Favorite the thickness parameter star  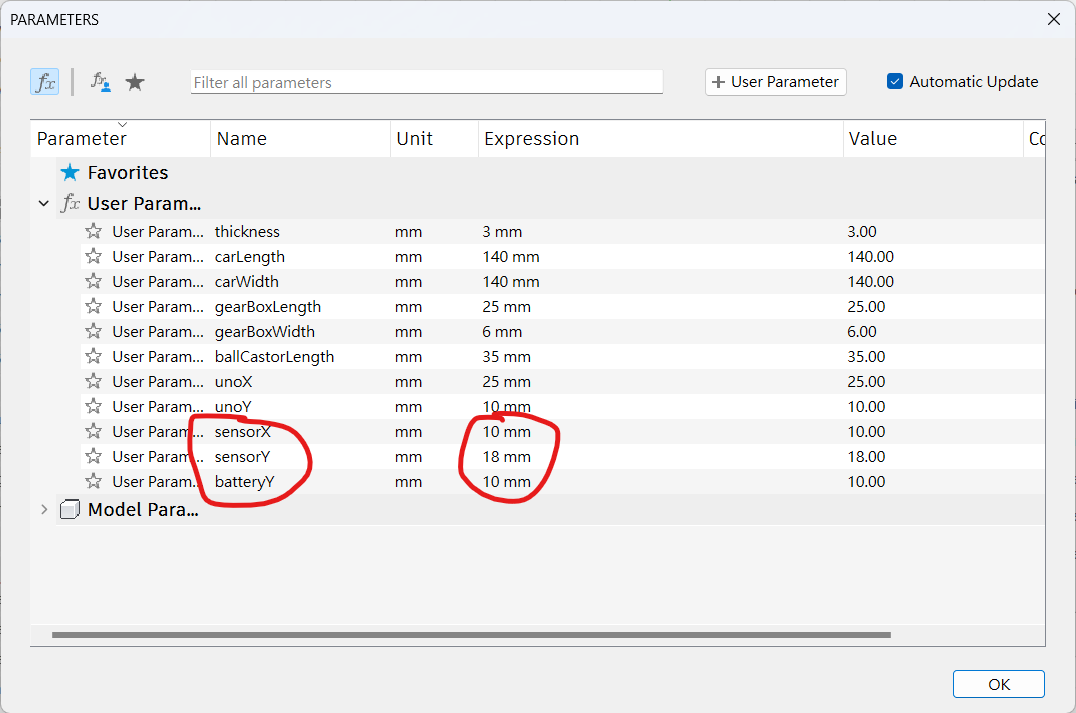pyautogui.click(x=94, y=232)
